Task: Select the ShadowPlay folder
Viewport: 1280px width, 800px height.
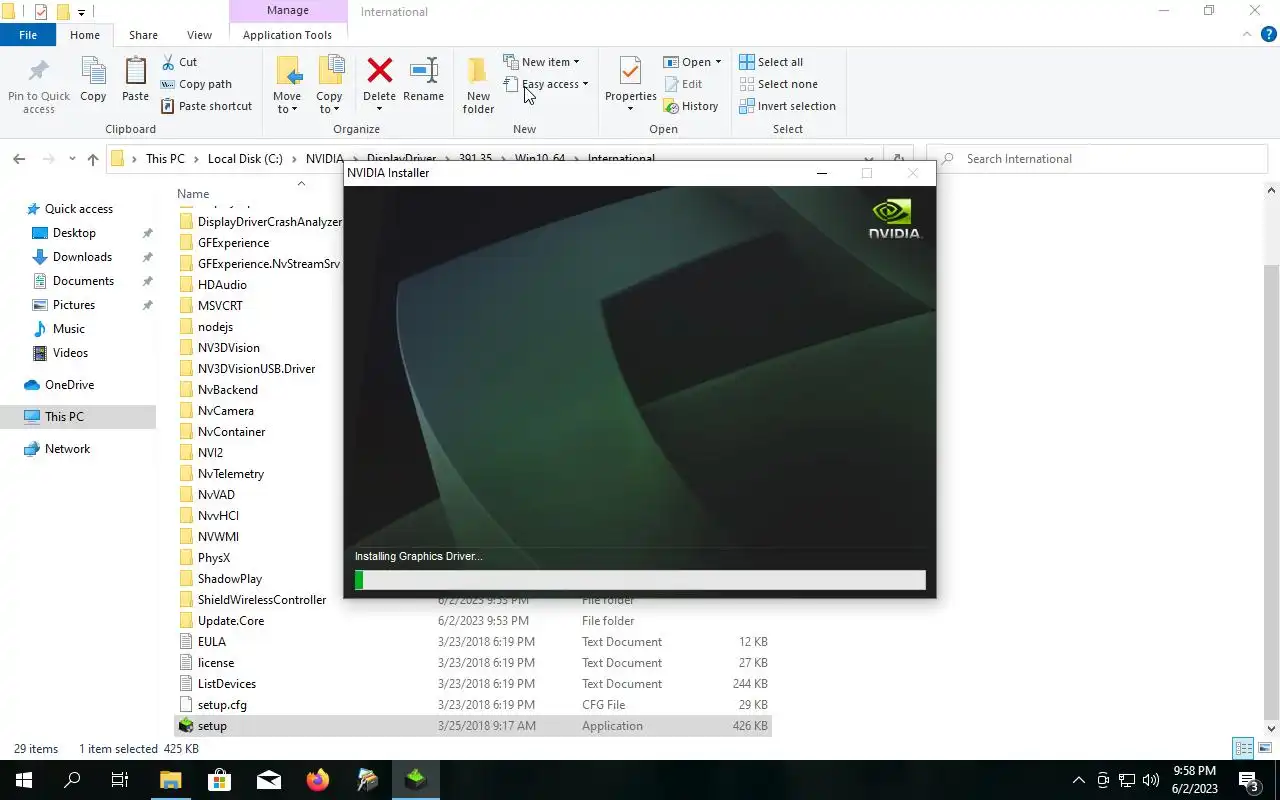Action: tap(230, 579)
